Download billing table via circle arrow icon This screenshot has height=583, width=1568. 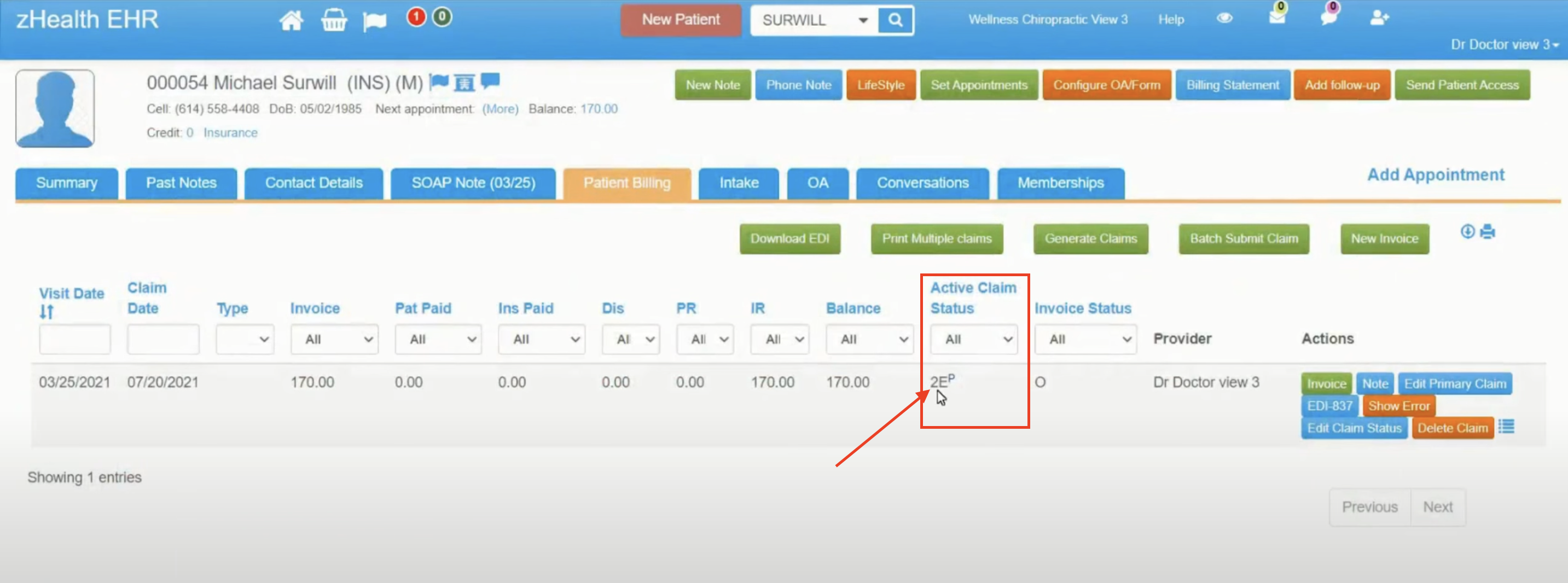click(1467, 231)
